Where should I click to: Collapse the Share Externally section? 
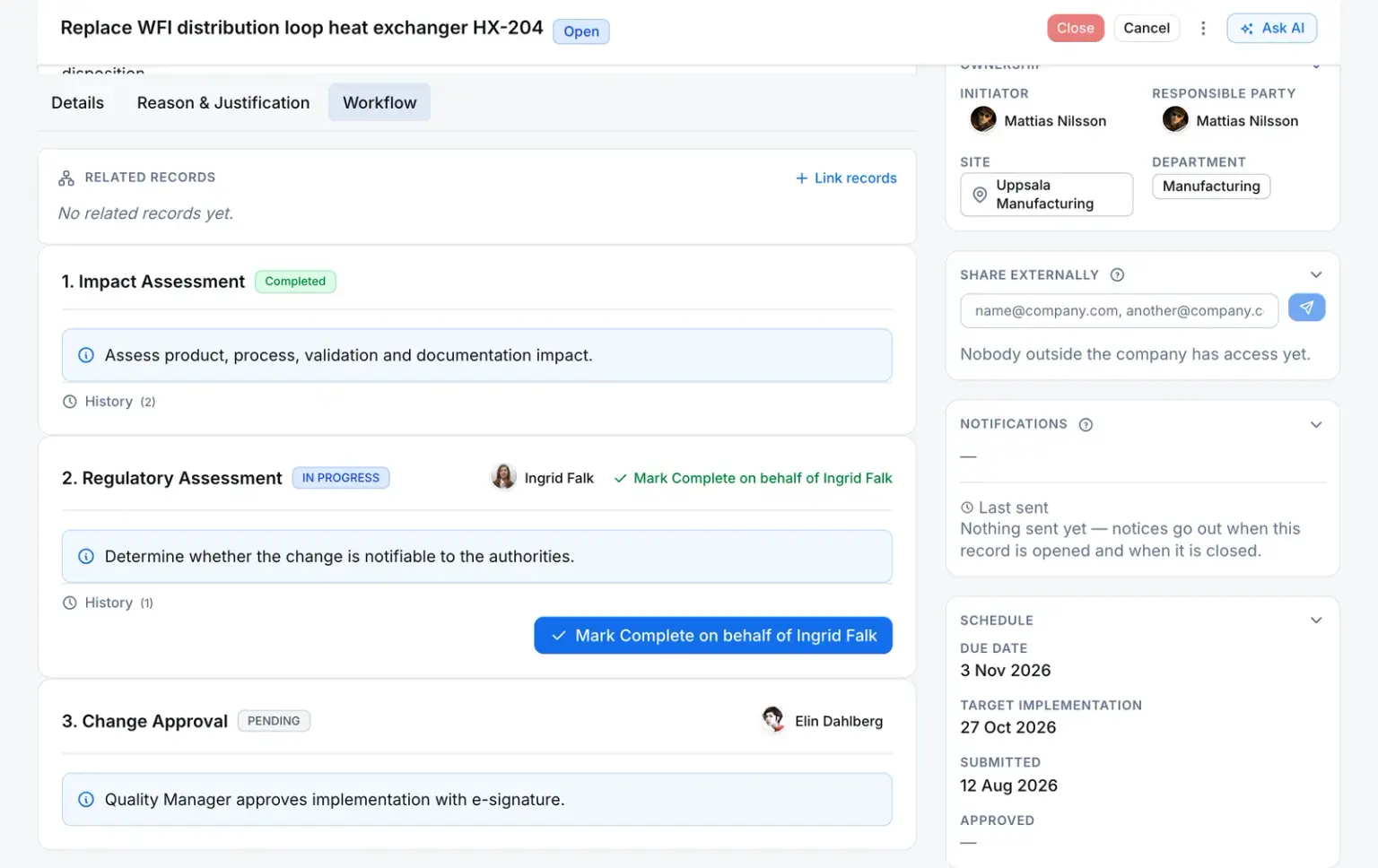point(1316,275)
